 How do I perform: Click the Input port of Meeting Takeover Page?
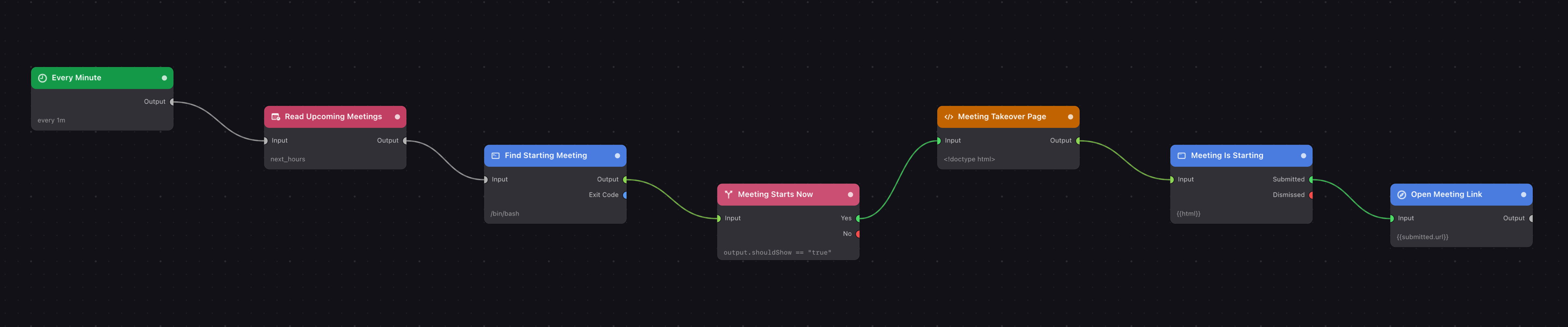tap(939, 141)
